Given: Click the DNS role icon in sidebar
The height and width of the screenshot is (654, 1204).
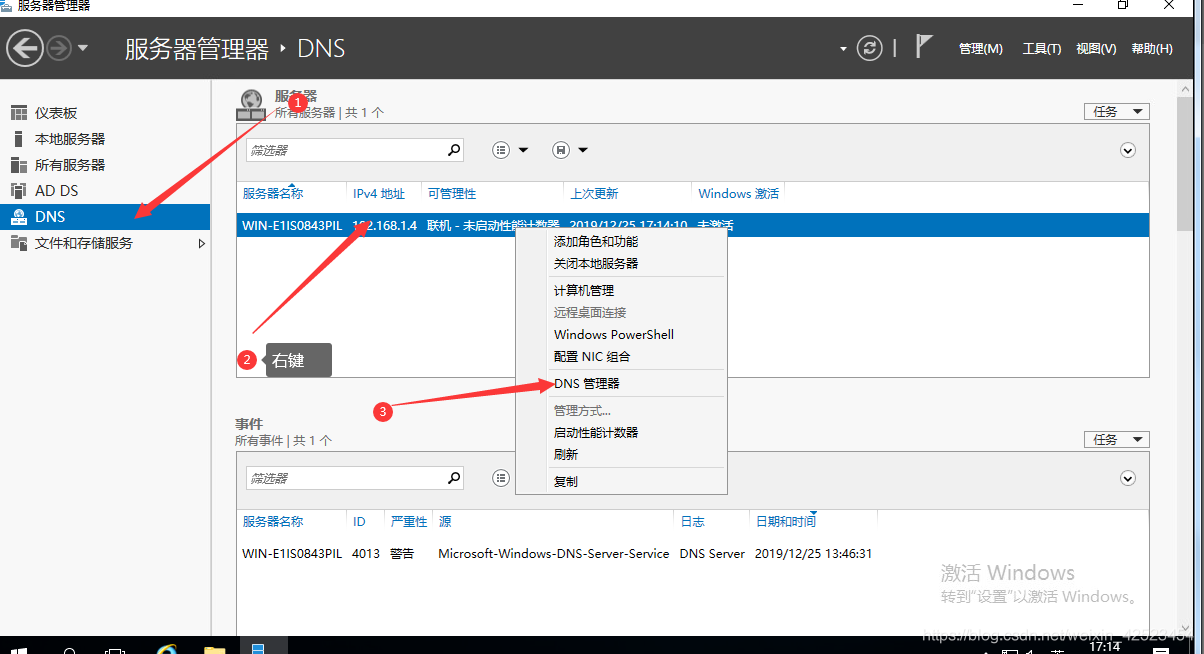Looking at the screenshot, I should pos(18,217).
